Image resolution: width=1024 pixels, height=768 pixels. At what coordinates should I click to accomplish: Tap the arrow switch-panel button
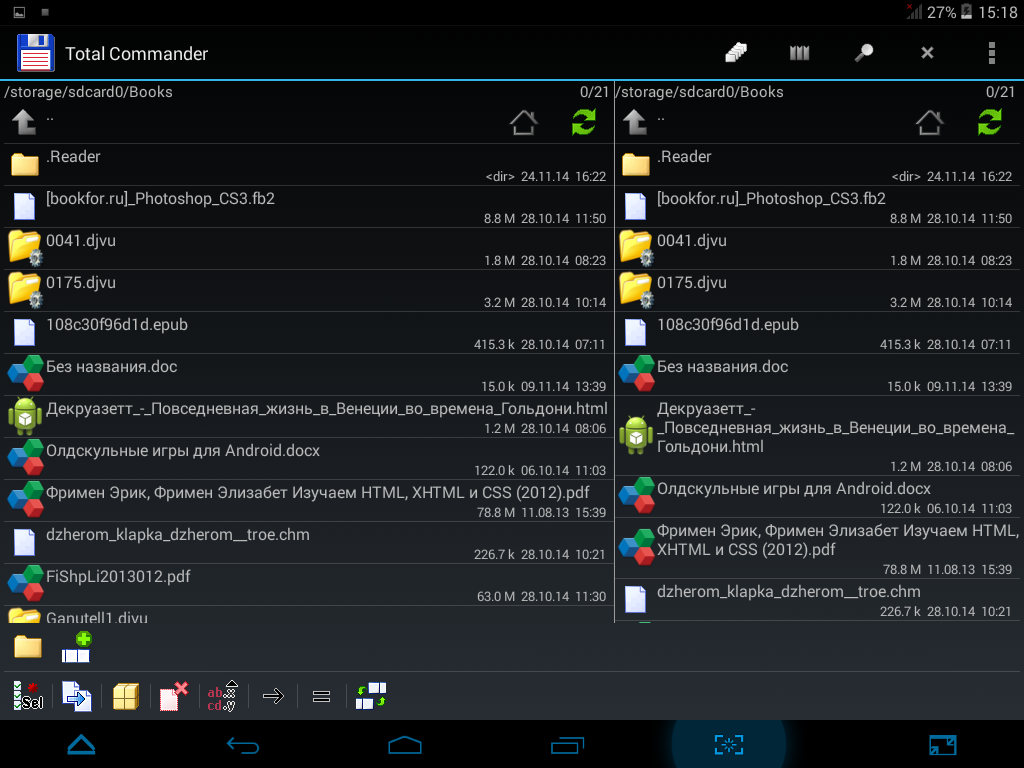click(273, 696)
